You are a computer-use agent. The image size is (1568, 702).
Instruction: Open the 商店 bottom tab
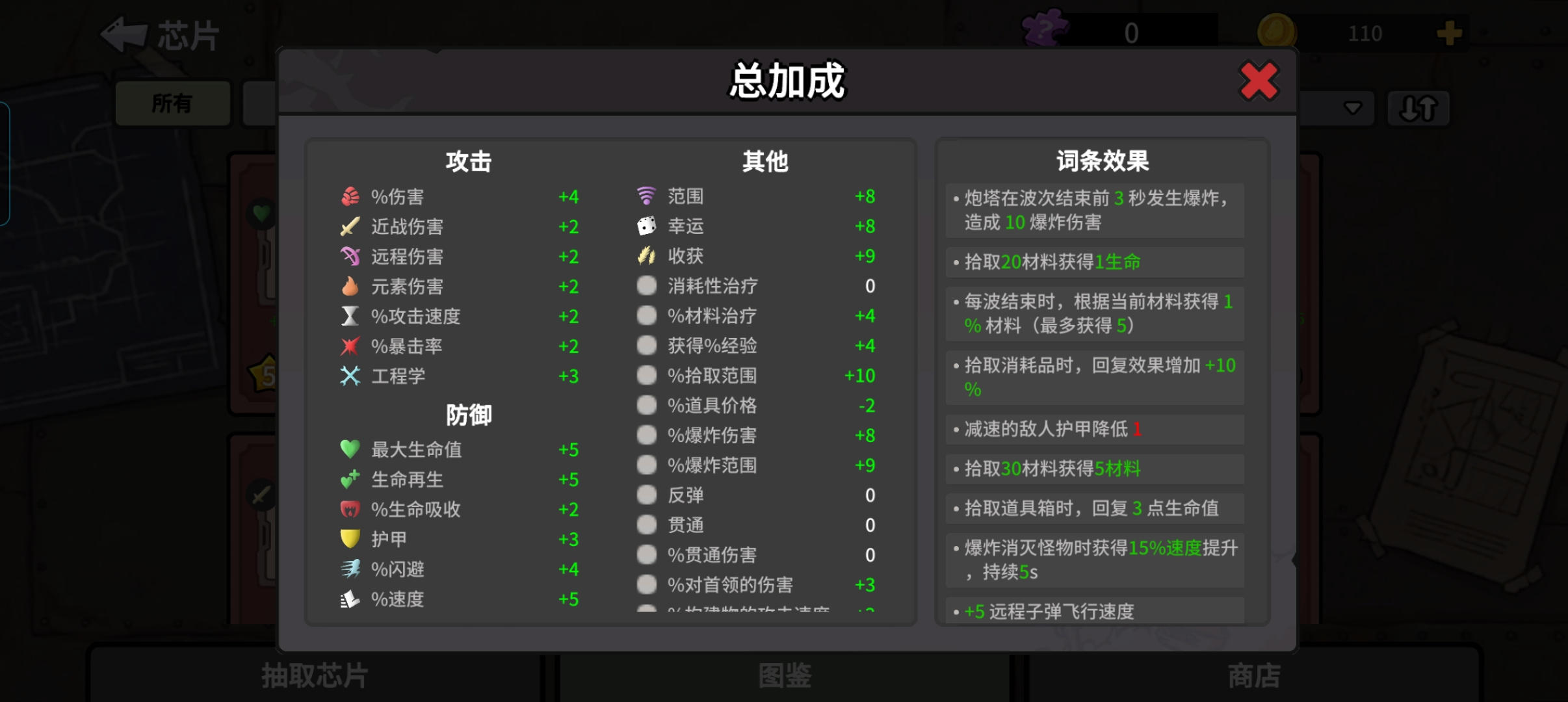(x=1254, y=675)
